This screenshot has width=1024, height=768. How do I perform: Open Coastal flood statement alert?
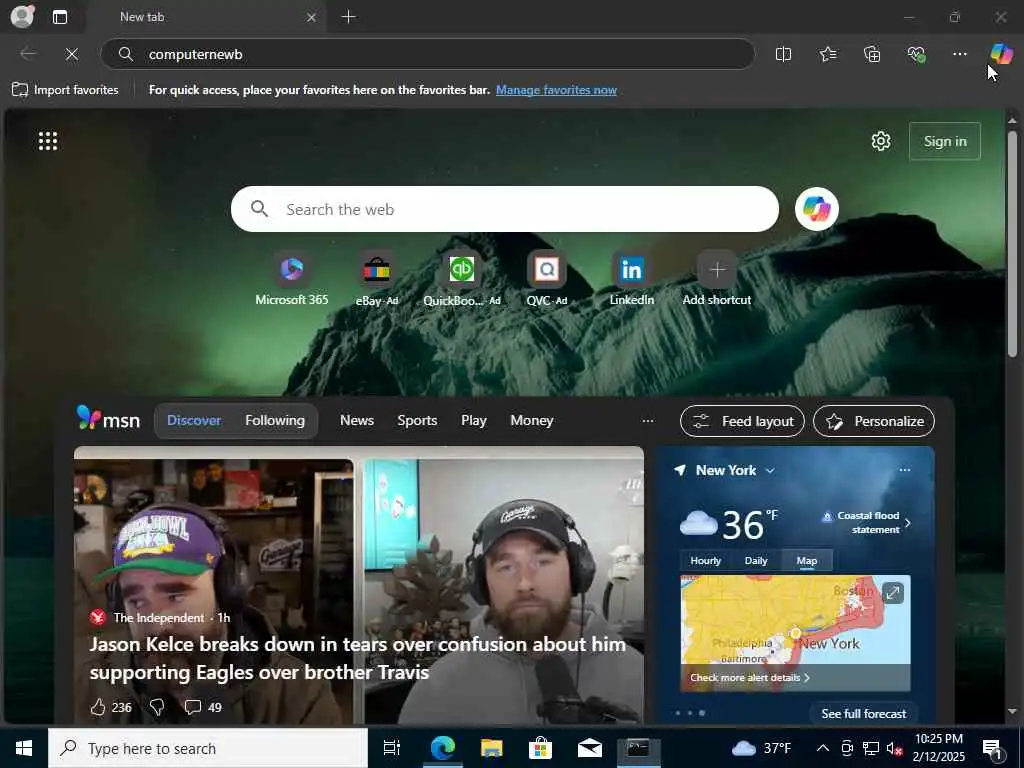coord(866,522)
